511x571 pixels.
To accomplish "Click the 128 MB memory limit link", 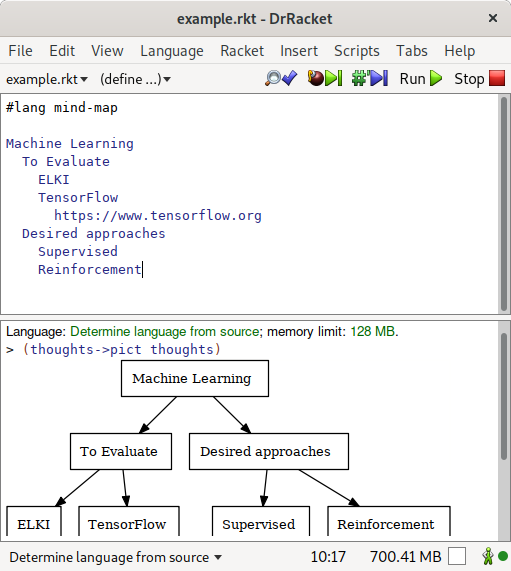I will [373, 331].
